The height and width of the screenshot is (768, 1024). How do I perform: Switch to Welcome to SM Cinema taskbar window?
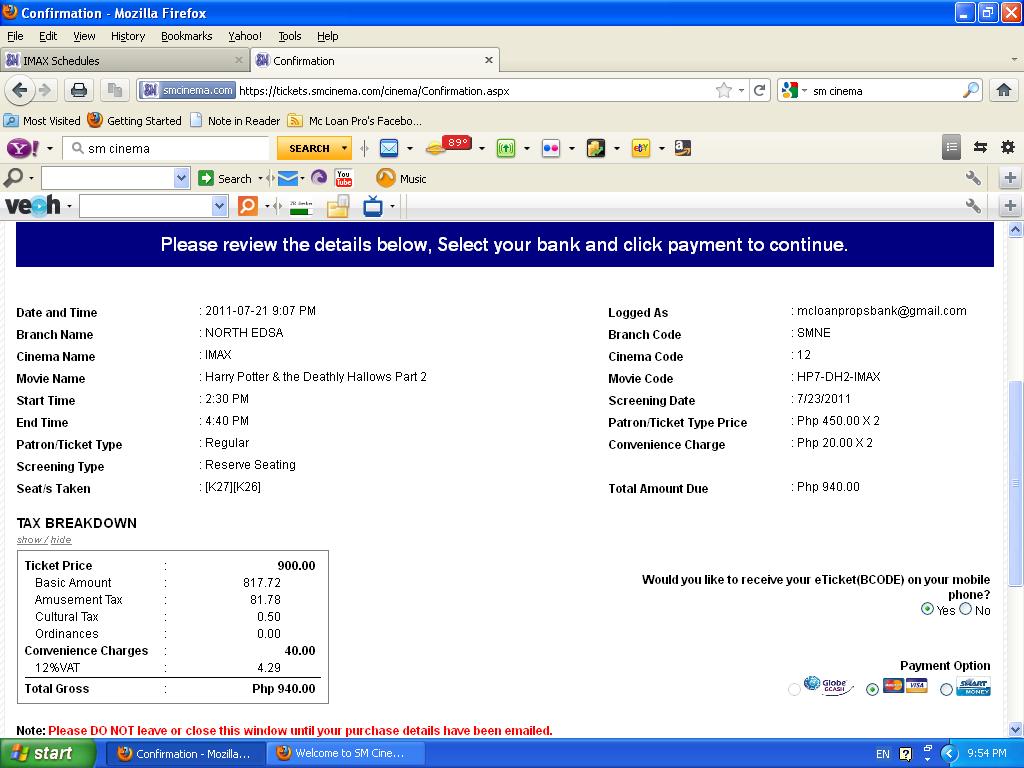coord(346,753)
